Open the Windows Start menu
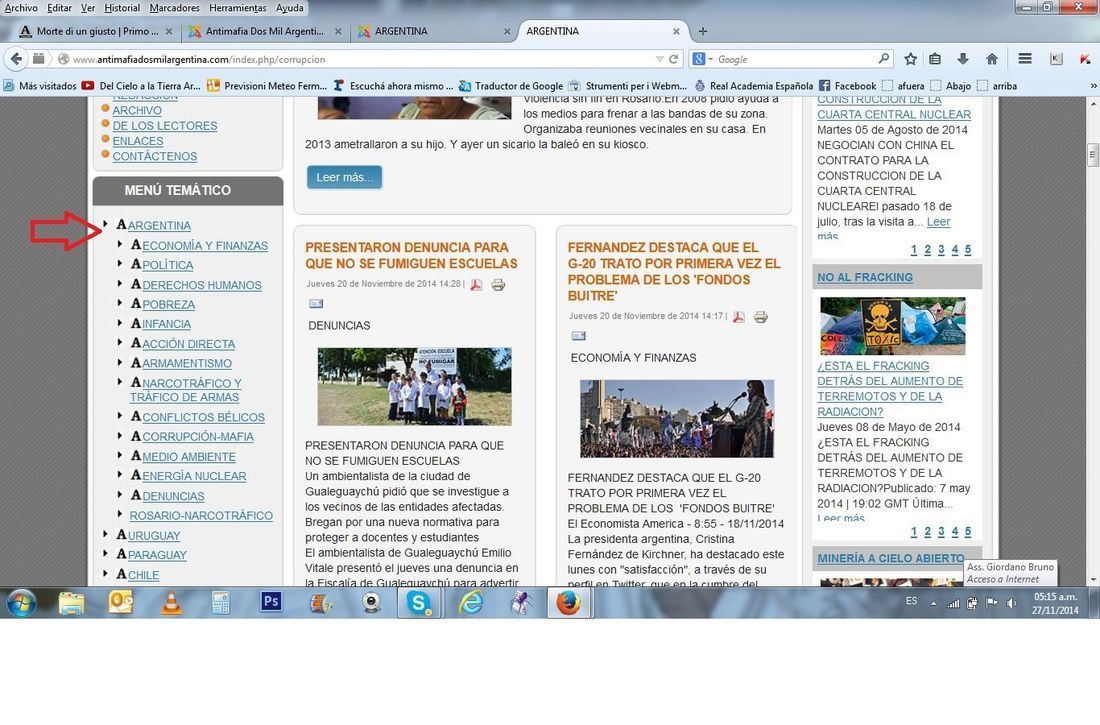Screen dimensions: 1100x725 click(x=21, y=603)
